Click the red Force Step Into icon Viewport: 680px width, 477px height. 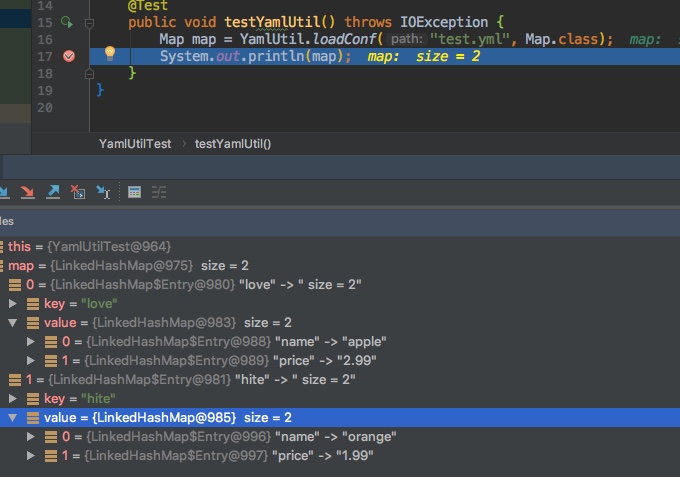[27, 192]
